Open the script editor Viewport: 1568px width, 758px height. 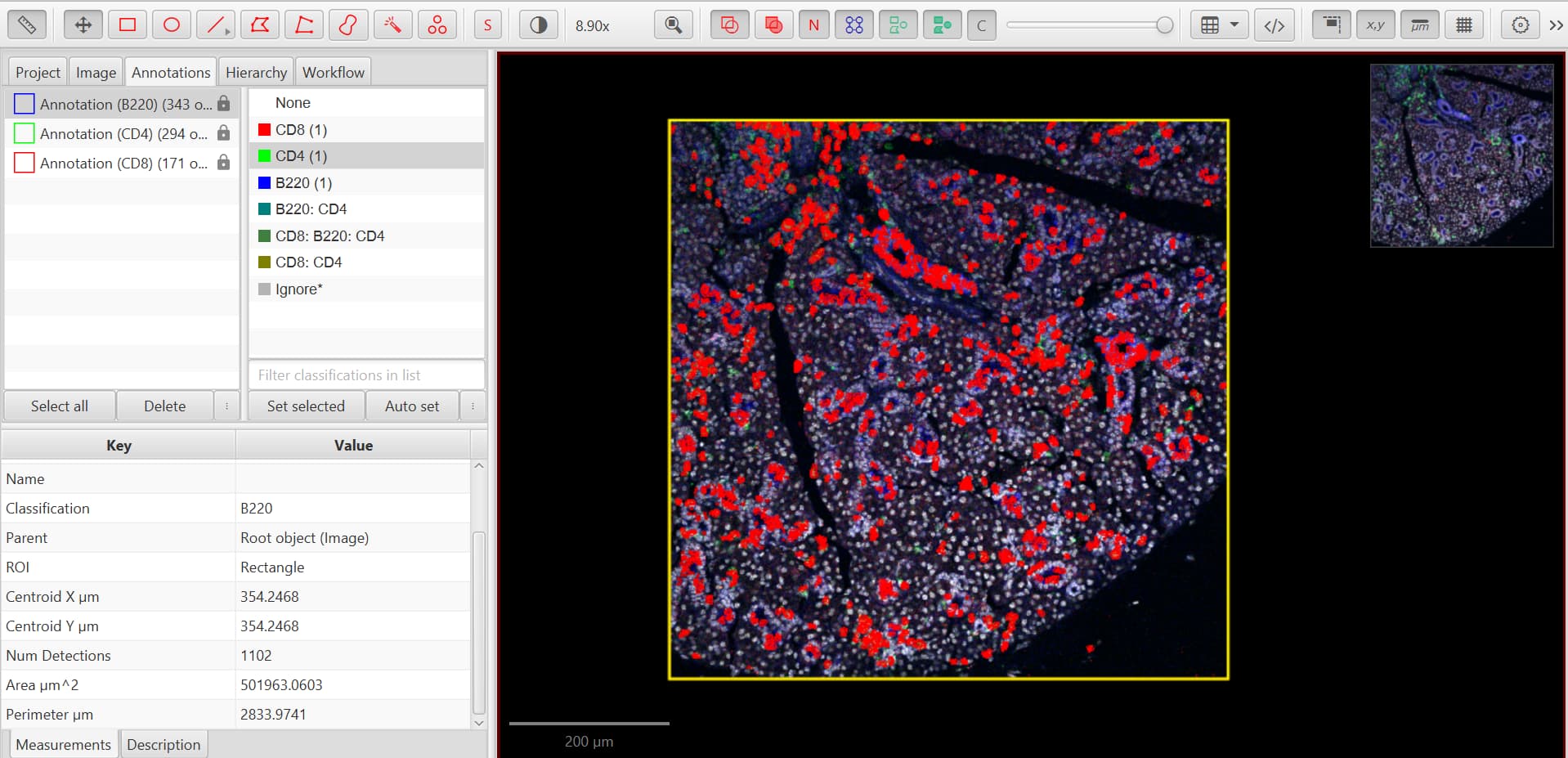1274,24
